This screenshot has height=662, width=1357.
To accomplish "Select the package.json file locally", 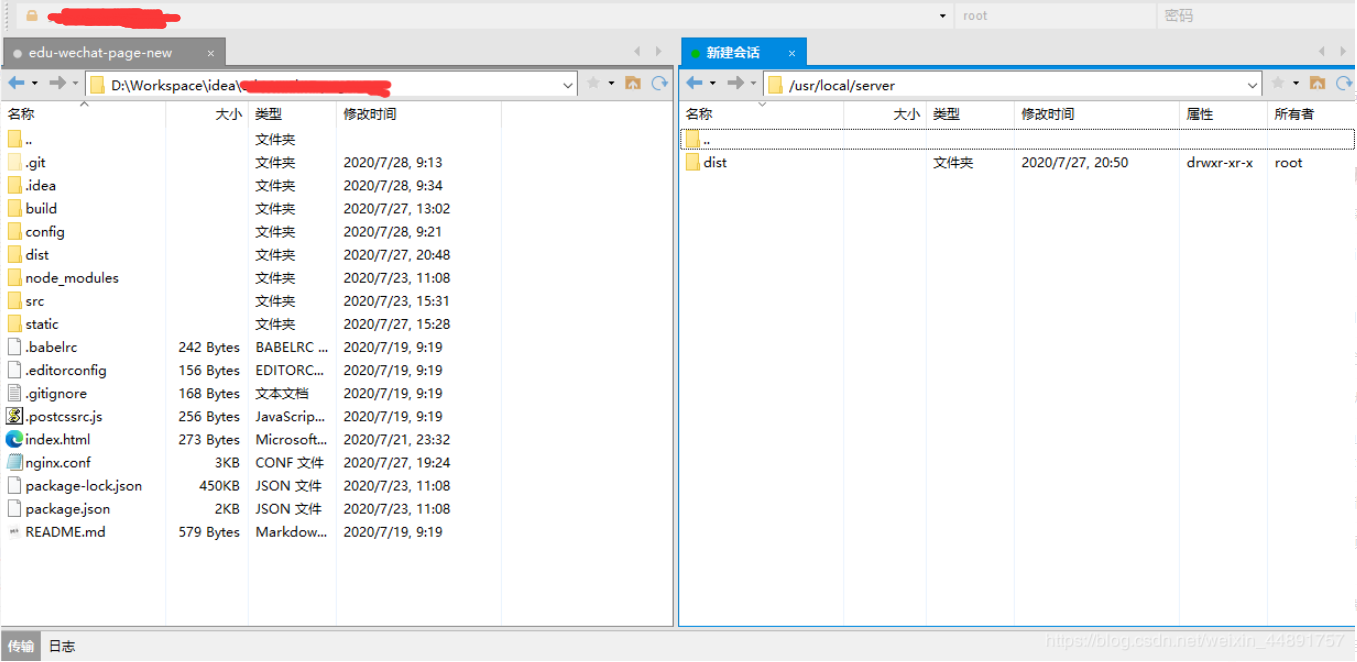I will [60, 508].
